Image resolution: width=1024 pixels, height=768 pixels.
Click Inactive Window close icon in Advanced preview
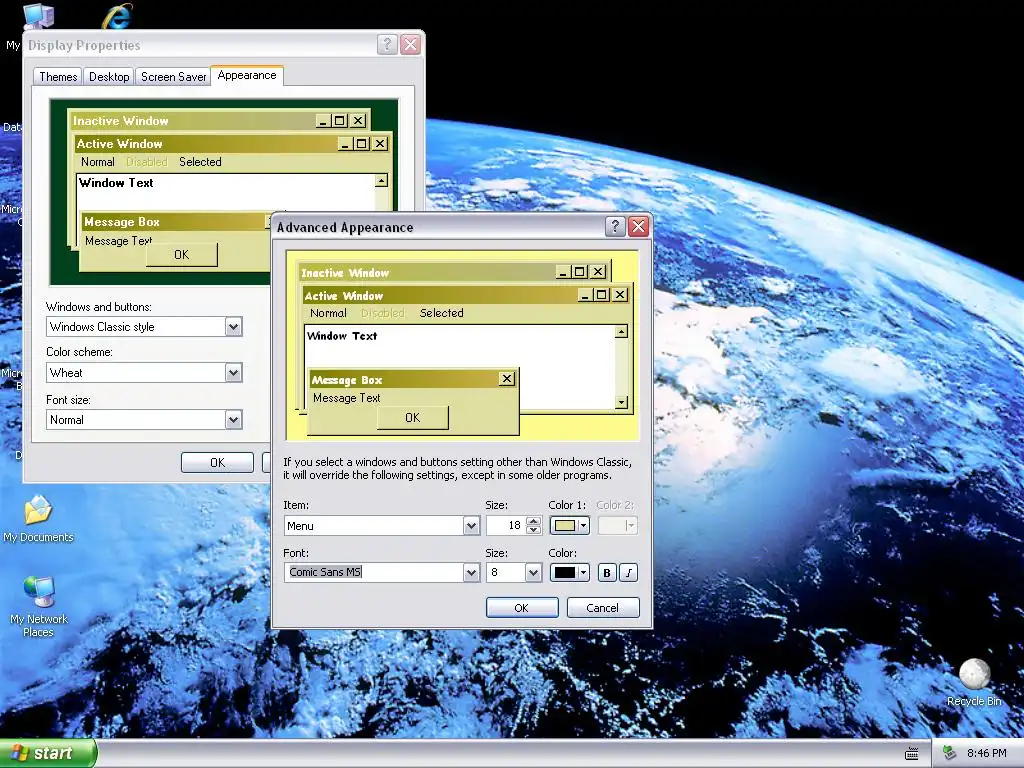click(x=598, y=272)
